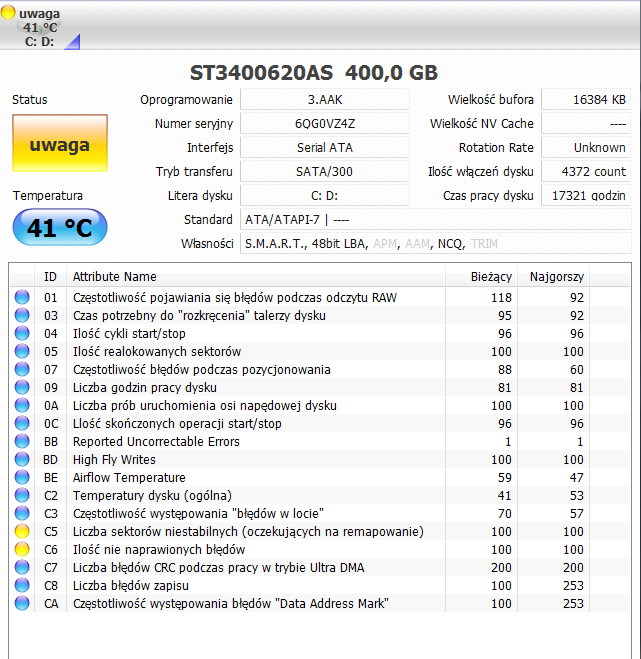Click the power on count 4372 count
The width and height of the screenshot is (641, 659).
tap(586, 171)
